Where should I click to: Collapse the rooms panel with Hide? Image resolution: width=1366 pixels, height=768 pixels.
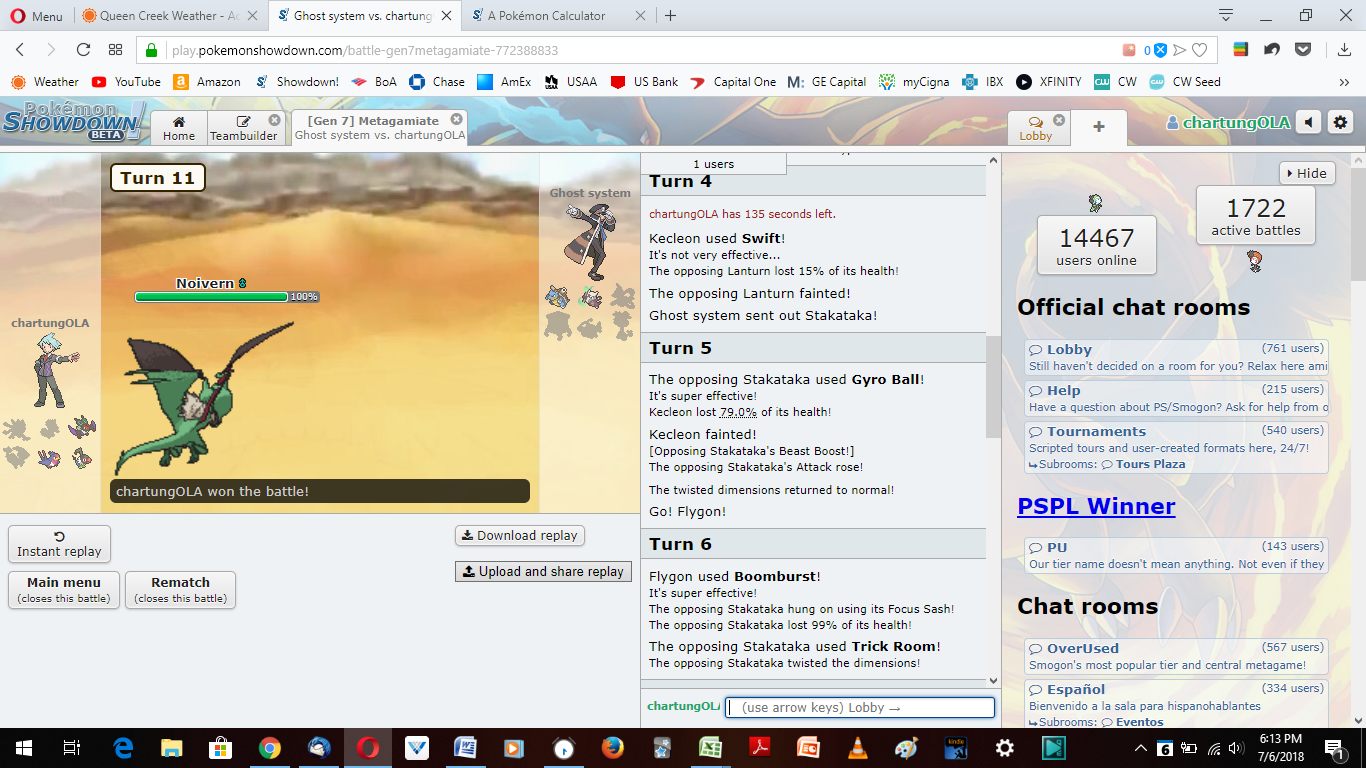point(1306,173)
